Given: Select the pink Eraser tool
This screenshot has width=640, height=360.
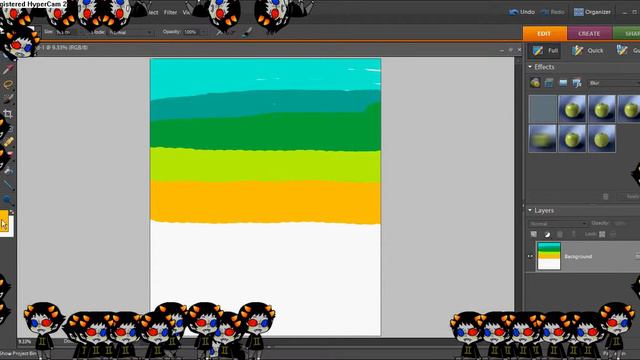Looking at the screenshot, I should tap(9, 155).
